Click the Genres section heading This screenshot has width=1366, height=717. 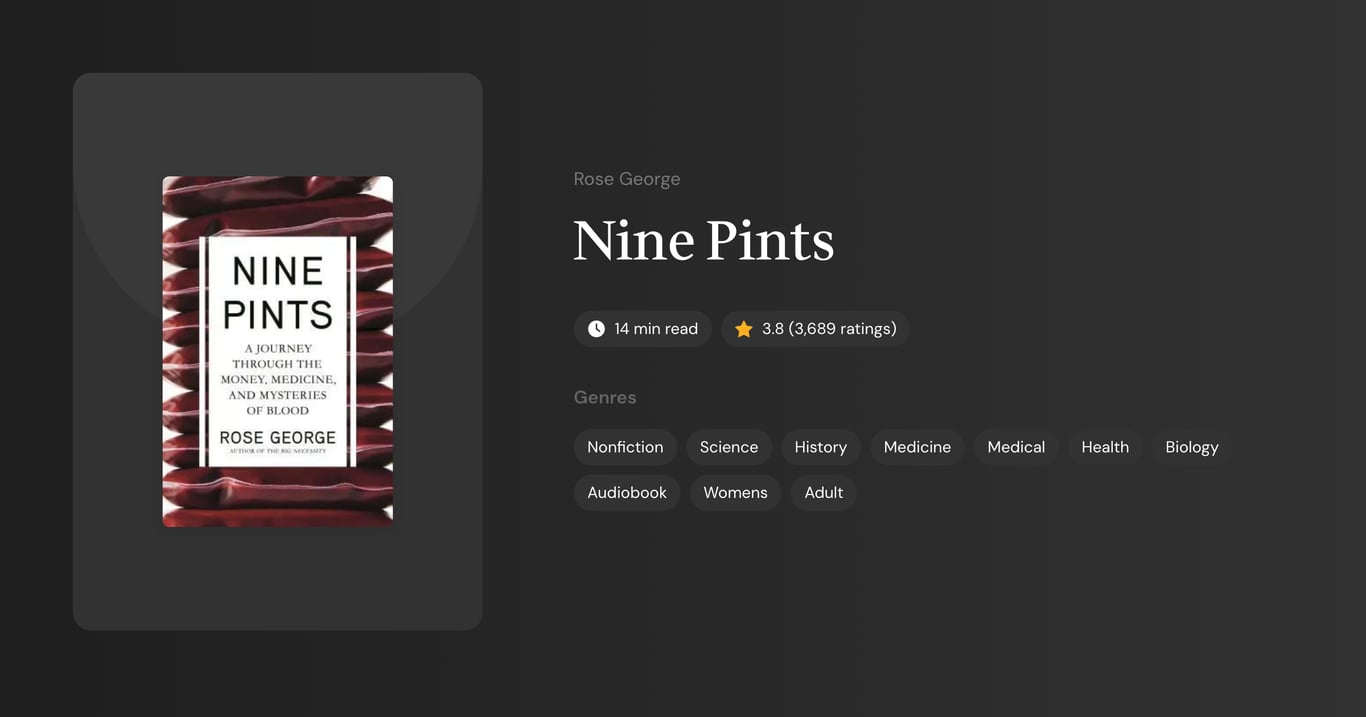(x=605, y=398)
